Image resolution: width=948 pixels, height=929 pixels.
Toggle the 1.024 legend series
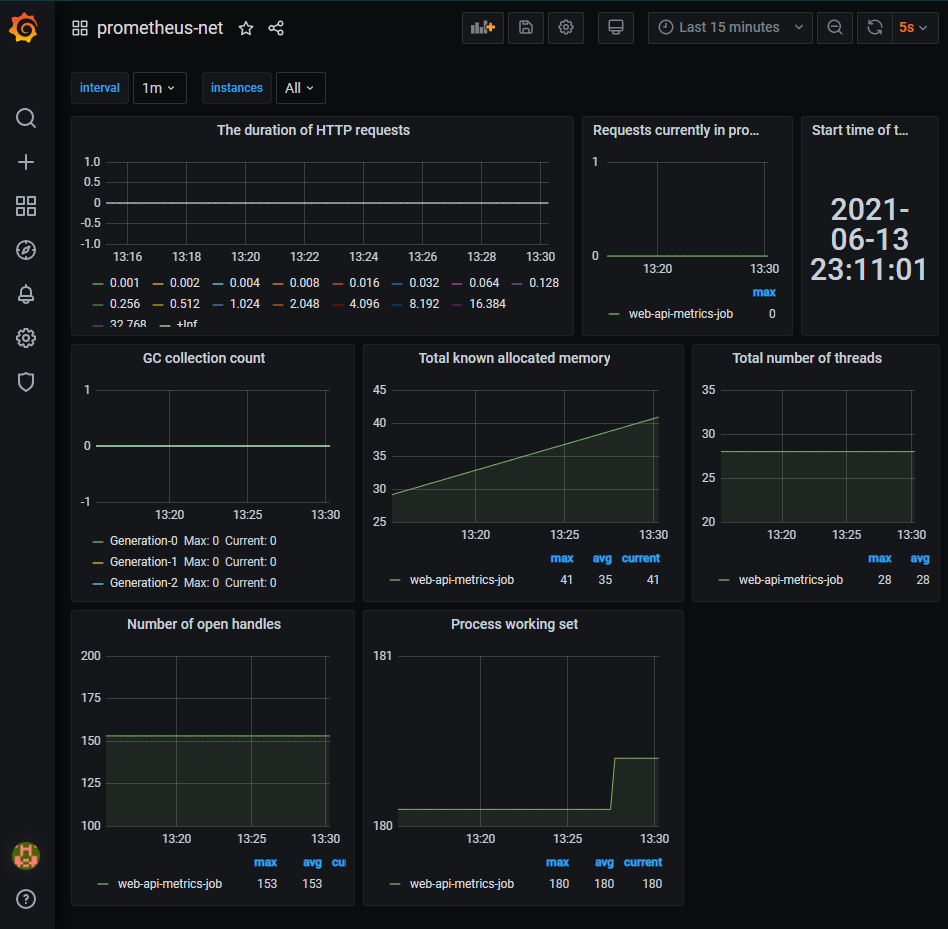point(244,304)
